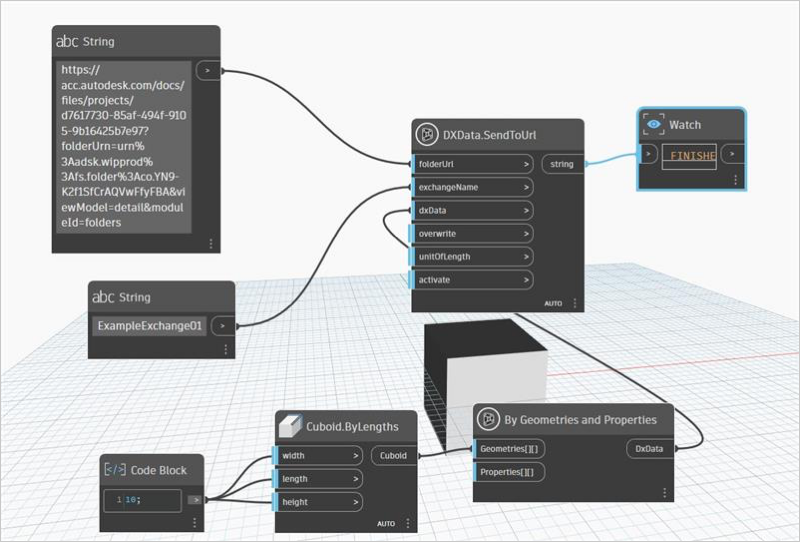Open options menu of the Watch node
This screenshot has width=800, height=542.
point(735,180)
